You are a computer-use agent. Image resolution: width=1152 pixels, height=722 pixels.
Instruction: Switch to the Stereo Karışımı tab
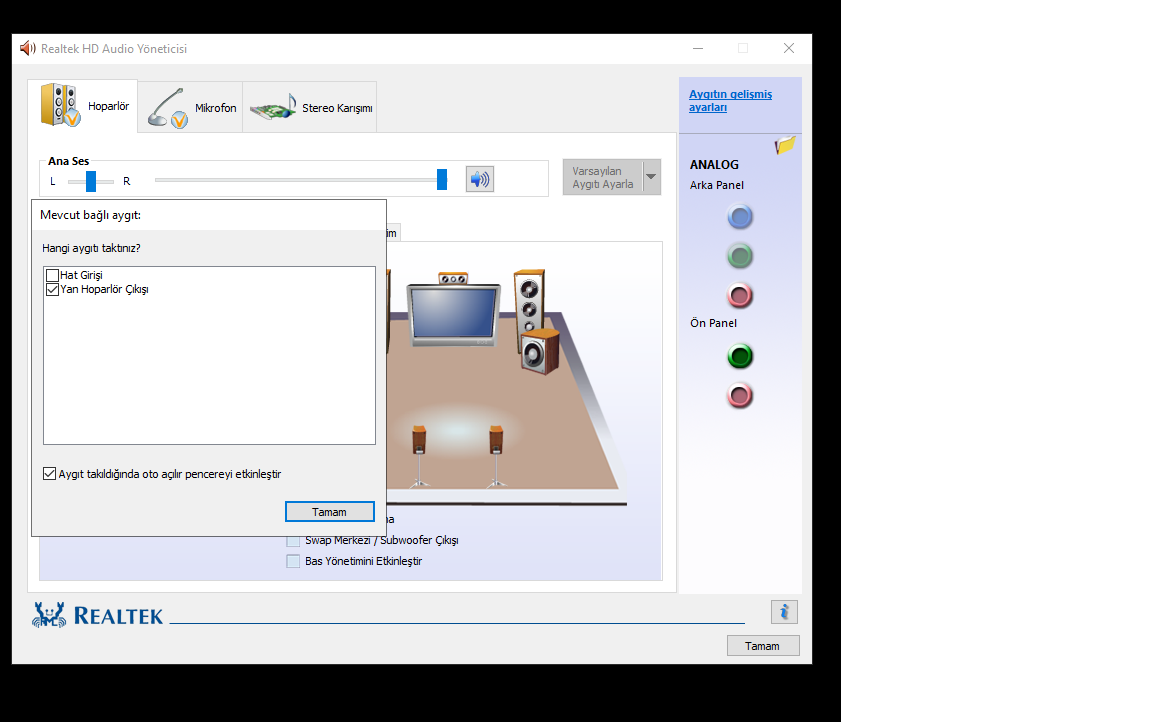coord(310,107)
